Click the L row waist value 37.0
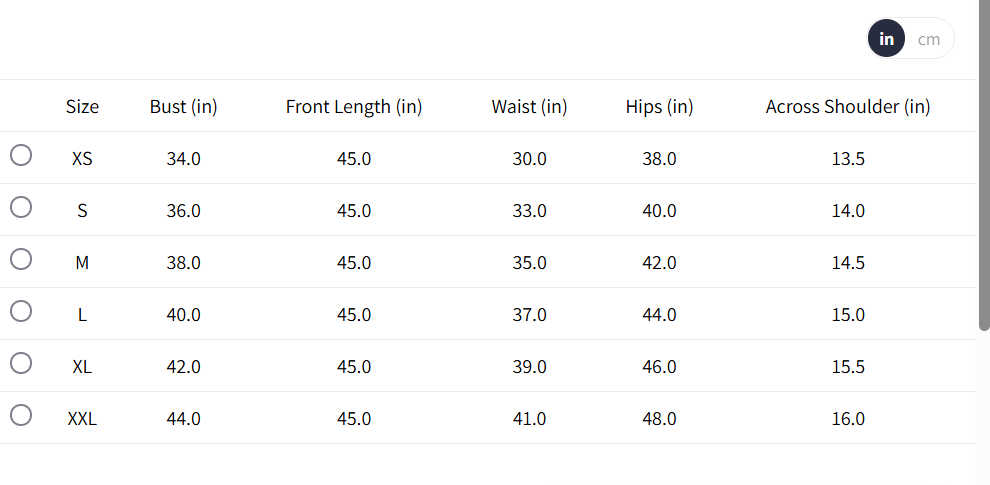Screen dimensions: 990x485 coord(529,314)
